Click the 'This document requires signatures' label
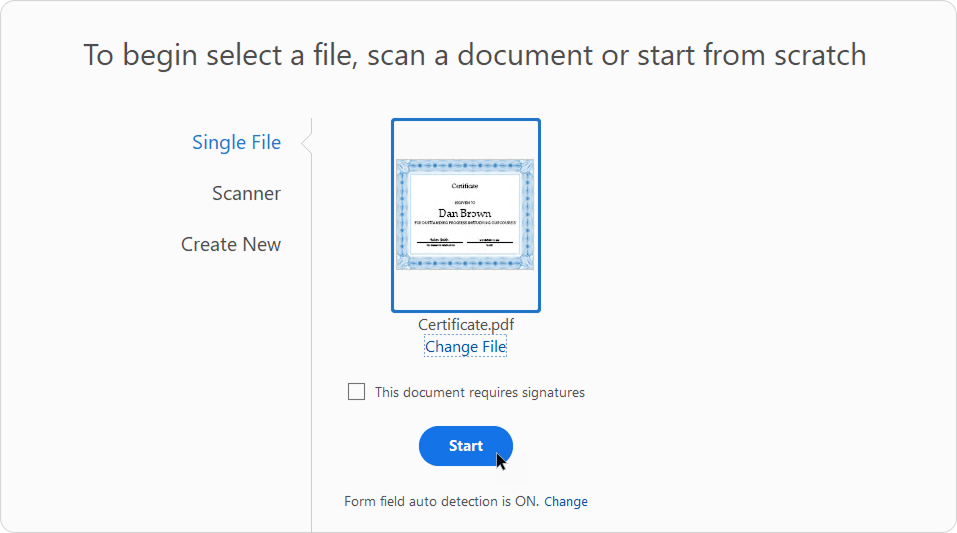Screen dimensions: 957x533 point(479,392)
